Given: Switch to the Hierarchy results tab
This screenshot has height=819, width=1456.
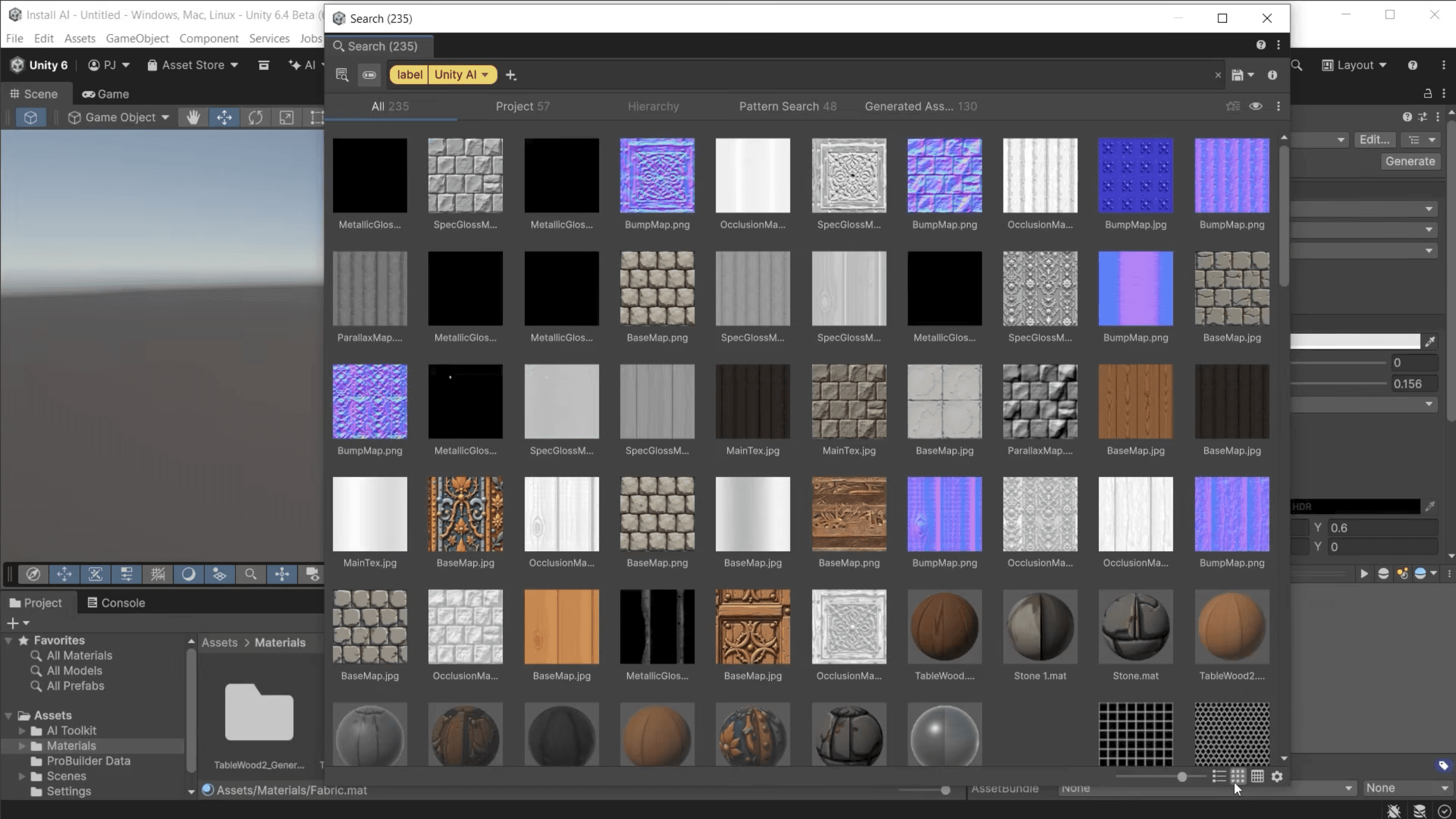Looking at the screenshot, I should [x=653, y=106].
